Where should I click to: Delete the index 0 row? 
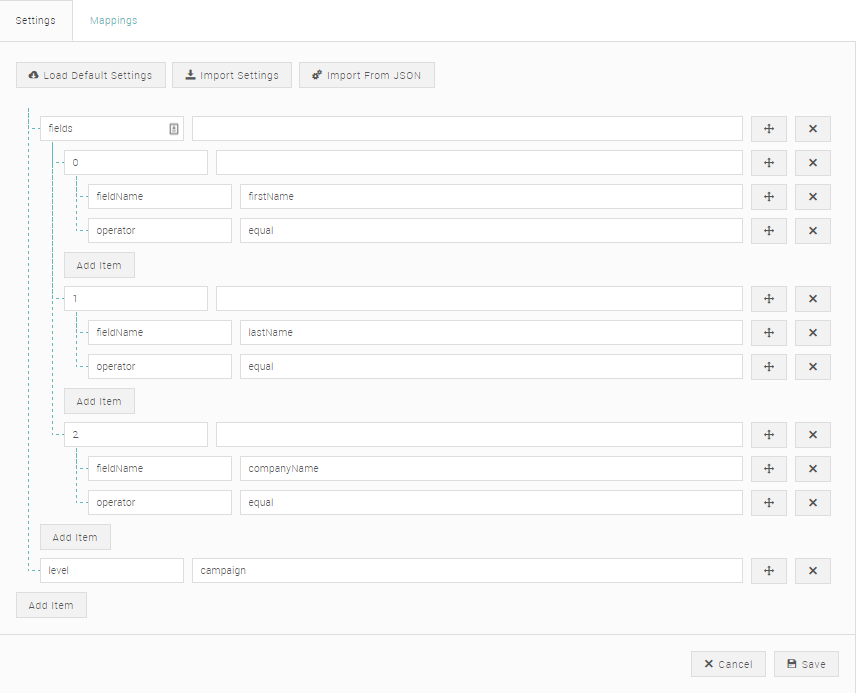(x=813, y=163)
